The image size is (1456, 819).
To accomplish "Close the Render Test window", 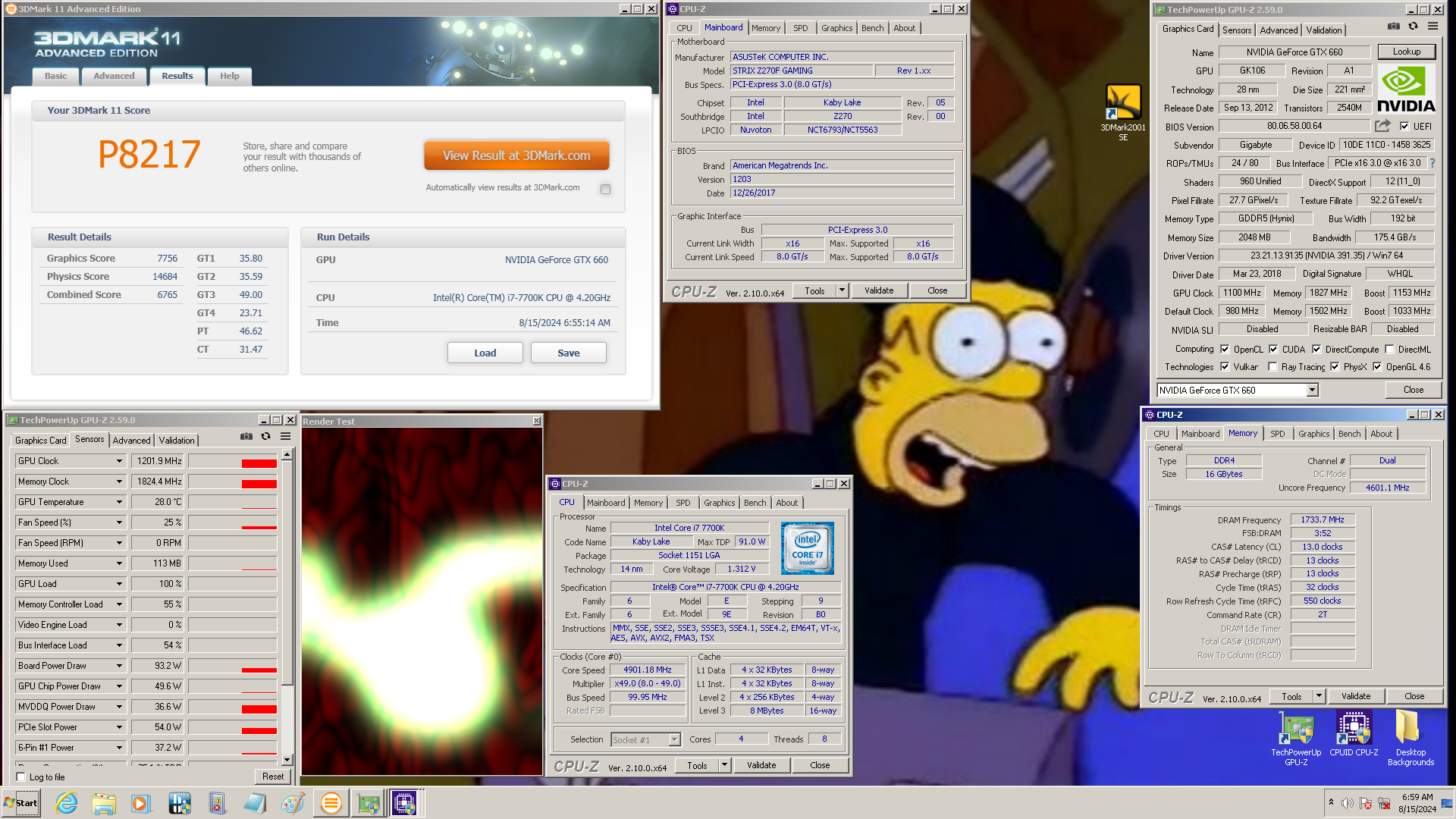I will click(536, 421).
